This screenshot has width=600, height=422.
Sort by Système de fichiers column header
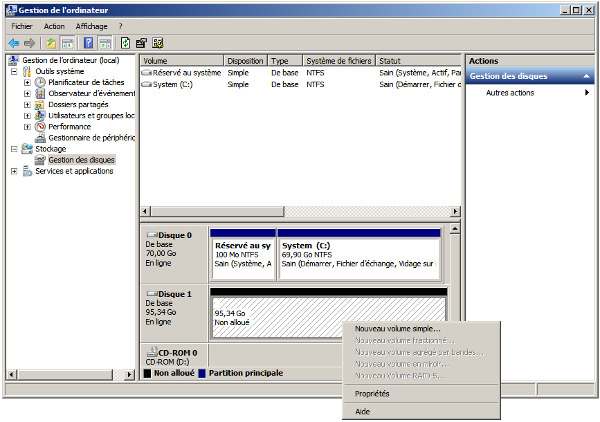pyautogui.click(x=339, y=61)
